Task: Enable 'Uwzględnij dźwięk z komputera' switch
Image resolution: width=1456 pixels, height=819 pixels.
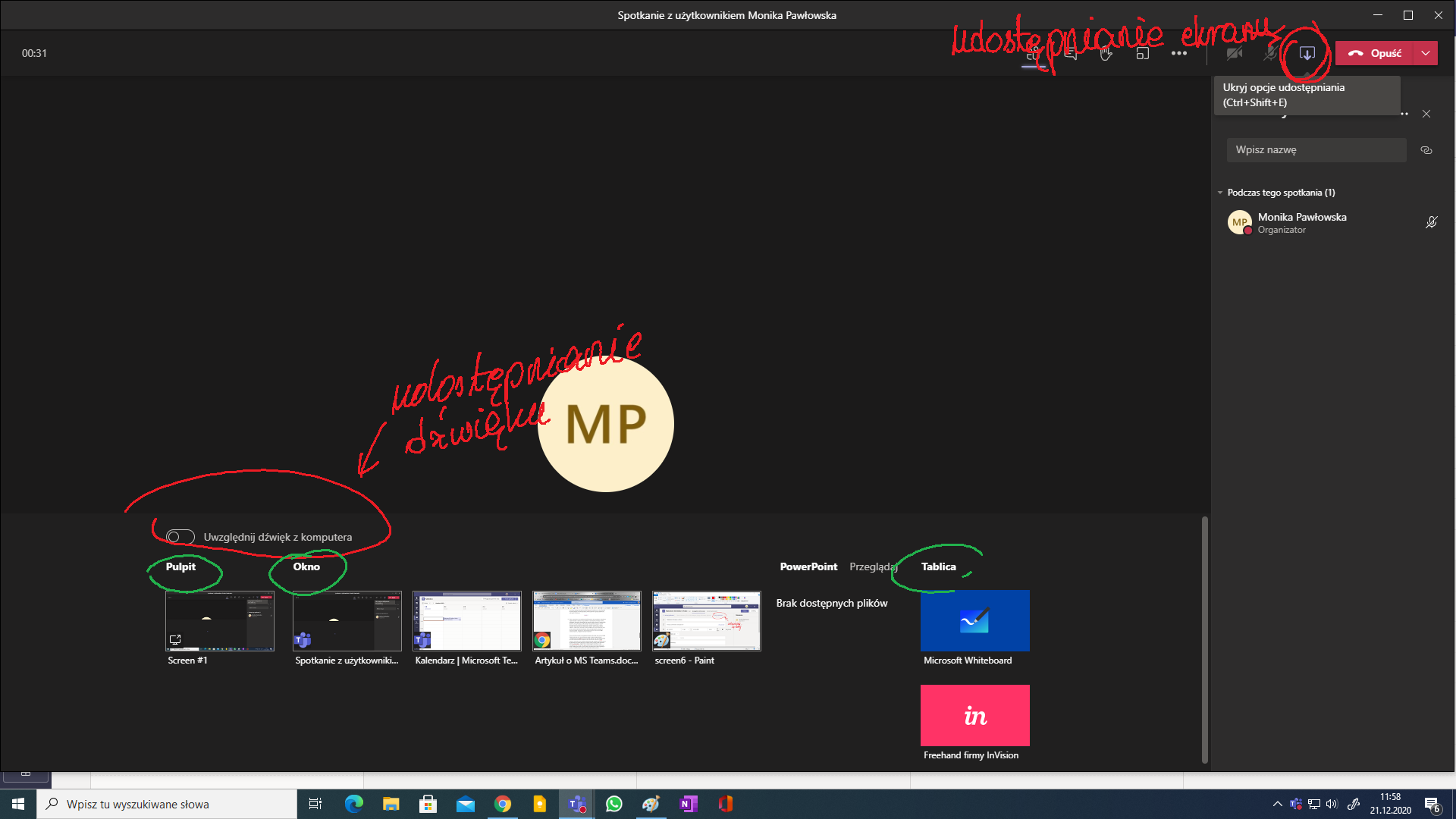Action: [180, 537]
